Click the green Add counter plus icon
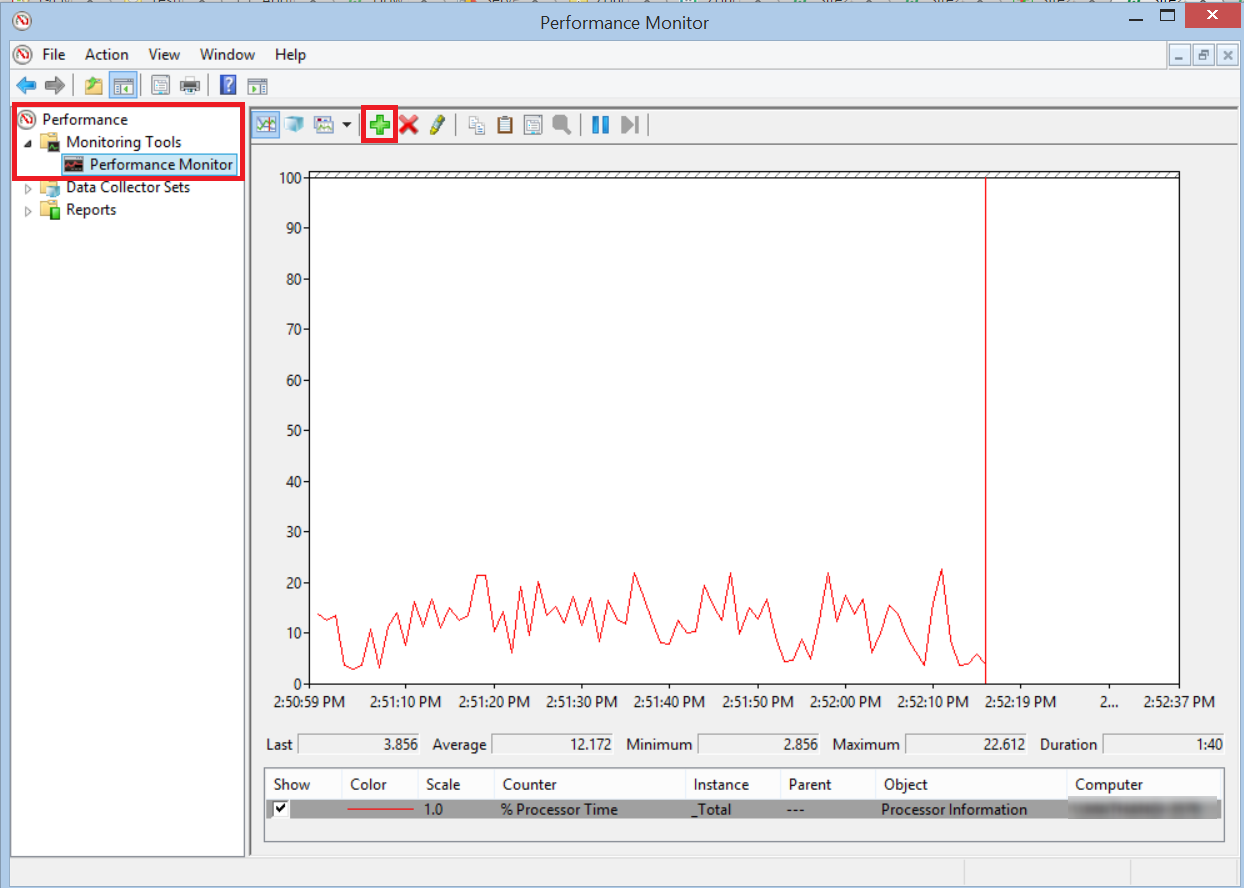The height and width of the screenshot is (888, 1244). [x=379, y=125]
